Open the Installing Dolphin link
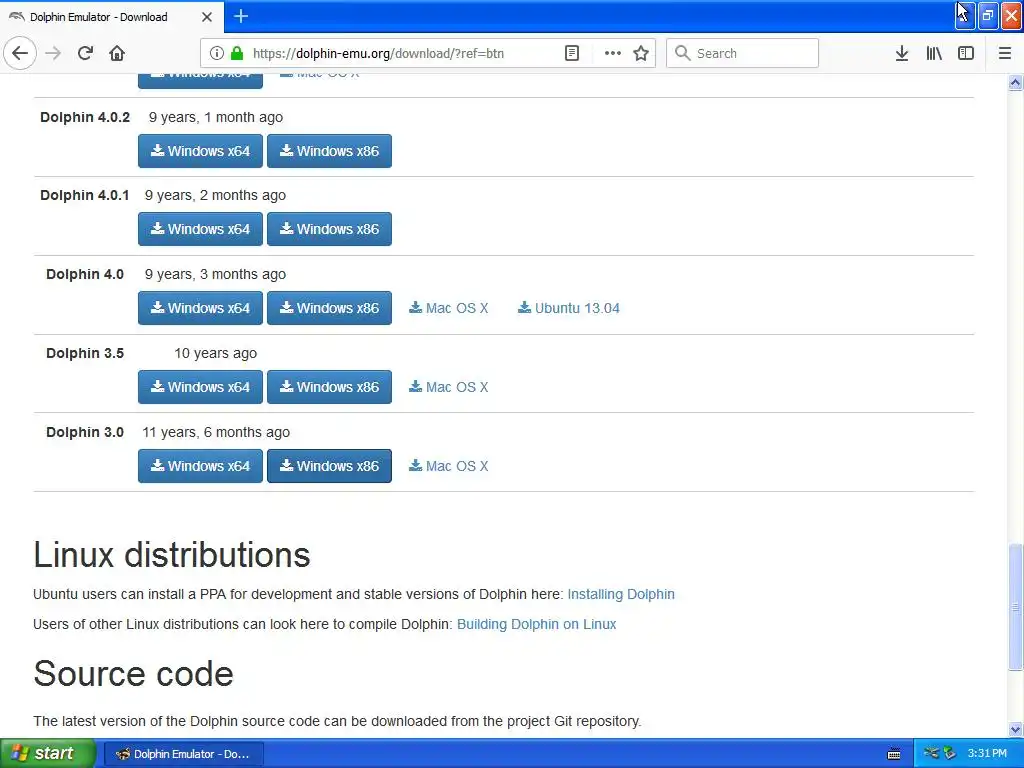 (621, 594)
